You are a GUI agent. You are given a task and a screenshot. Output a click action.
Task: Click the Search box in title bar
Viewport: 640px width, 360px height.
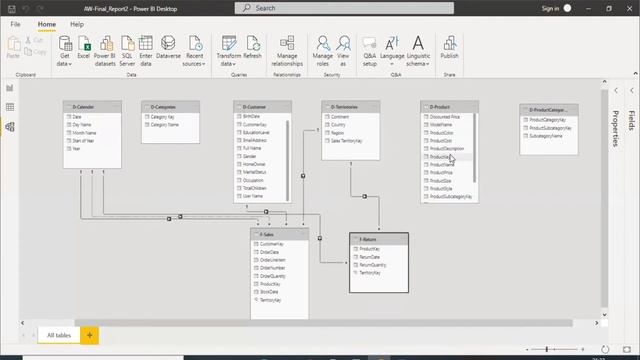tap(344, 8)
